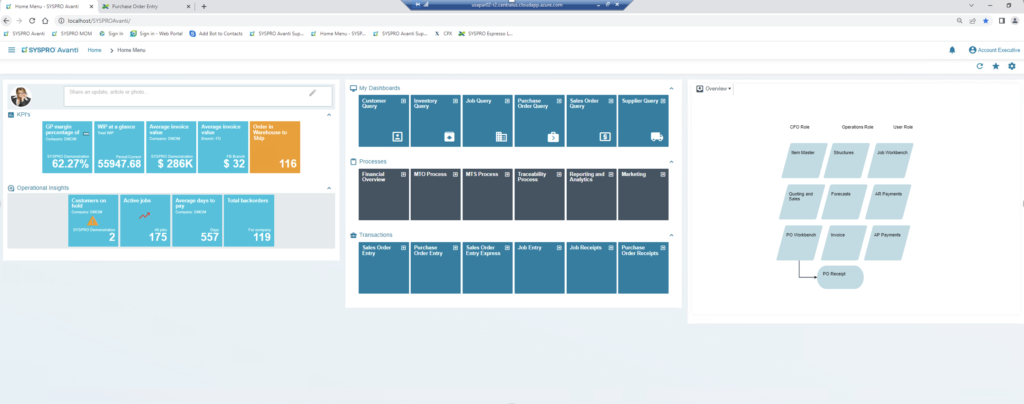Open a new browser tab with plus button
Image resolution: width=1024 pixels, height=404 pixels.
204,6
